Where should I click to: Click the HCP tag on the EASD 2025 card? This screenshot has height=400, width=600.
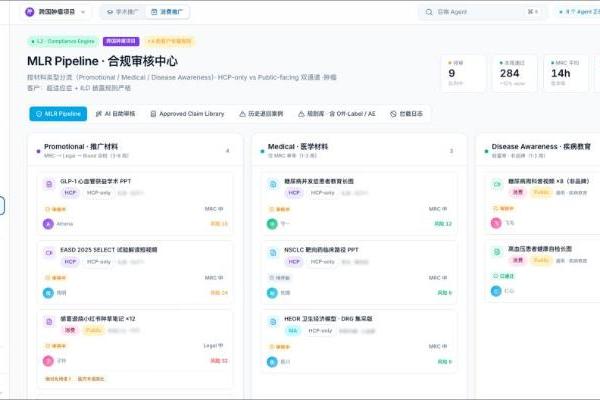coord(70,262)
